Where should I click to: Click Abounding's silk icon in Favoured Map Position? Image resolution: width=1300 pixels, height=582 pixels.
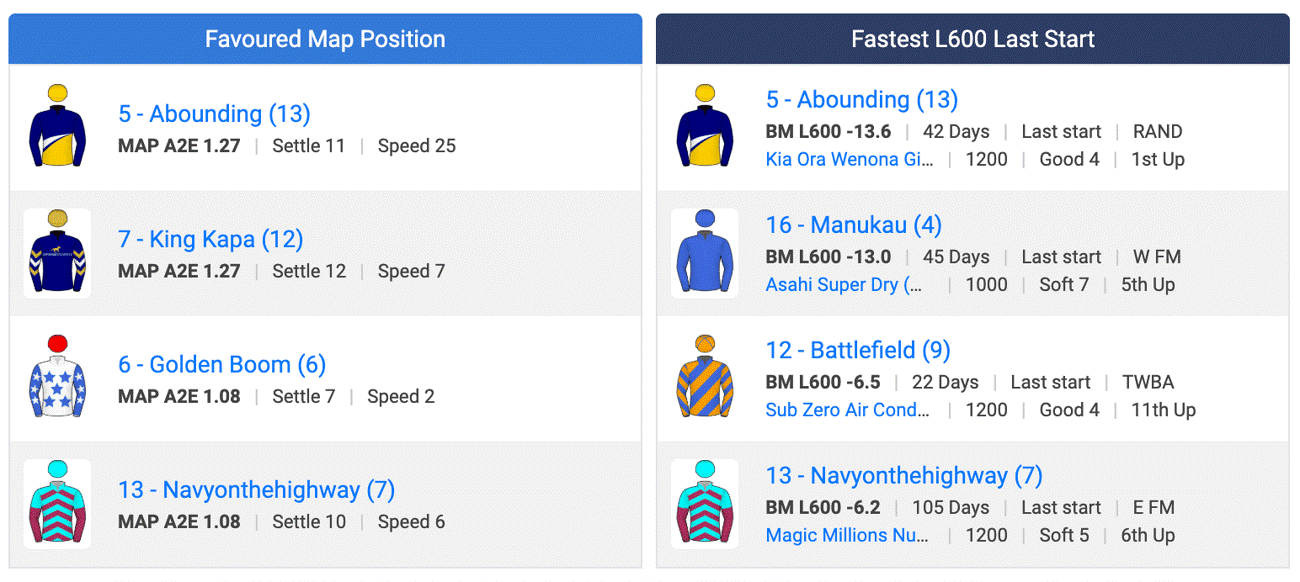pos(57,128)
